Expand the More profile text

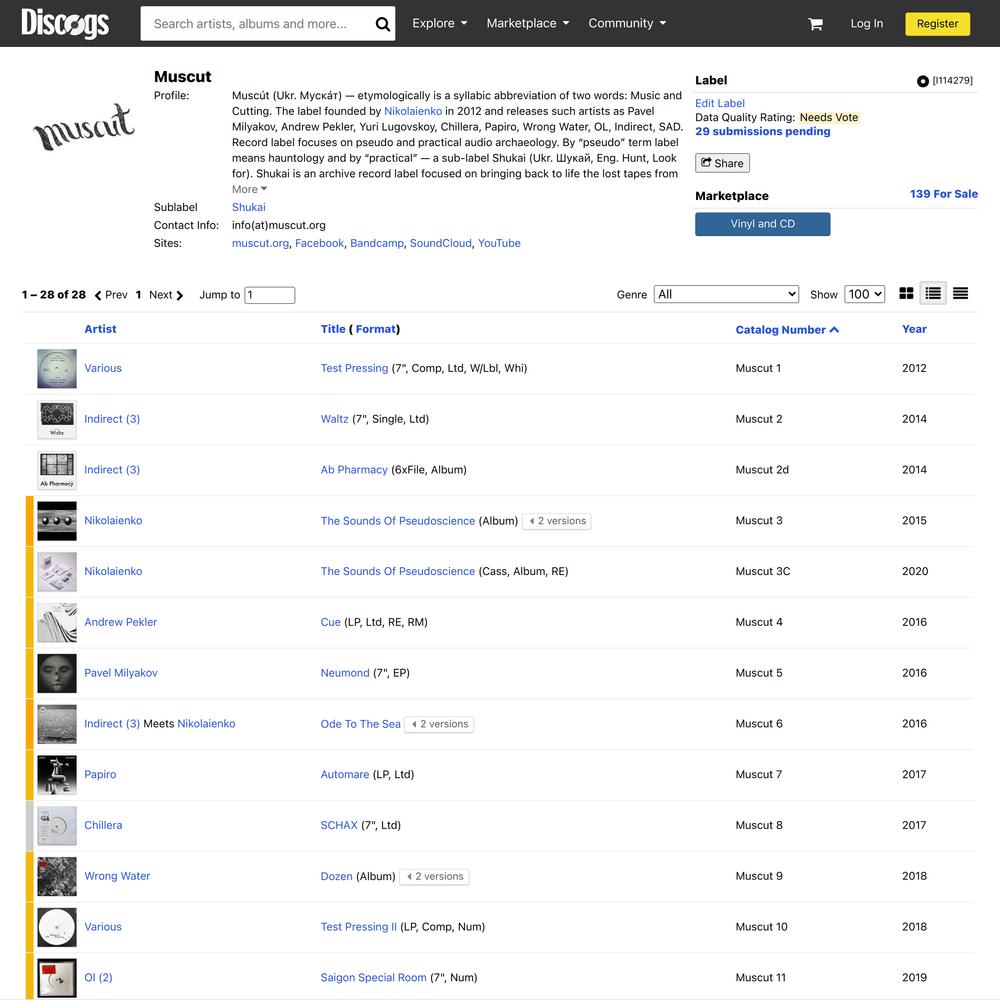pos(249,189)
